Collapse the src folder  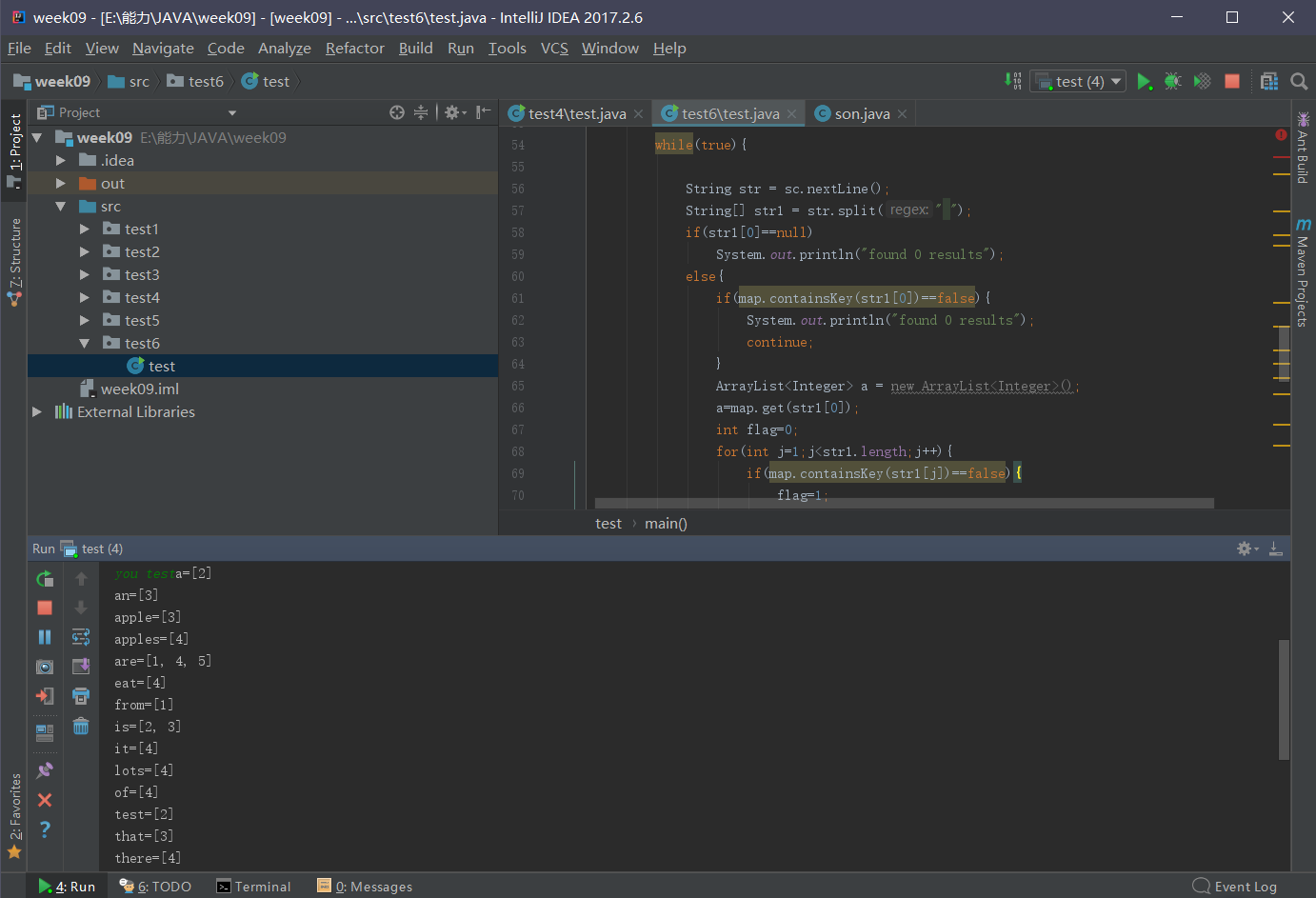click(x=61, y=207)
